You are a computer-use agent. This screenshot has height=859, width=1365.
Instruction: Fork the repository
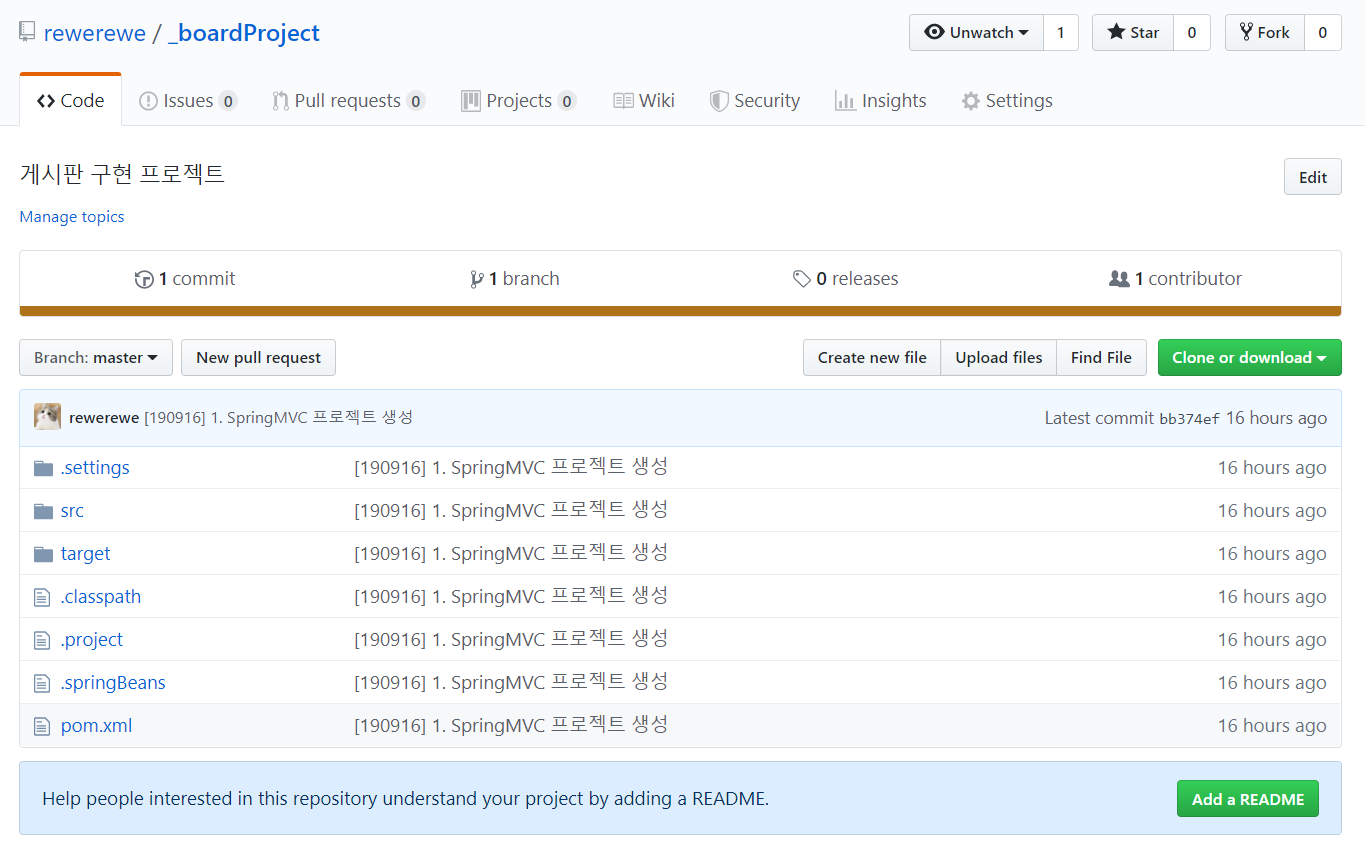point(1265,32)
